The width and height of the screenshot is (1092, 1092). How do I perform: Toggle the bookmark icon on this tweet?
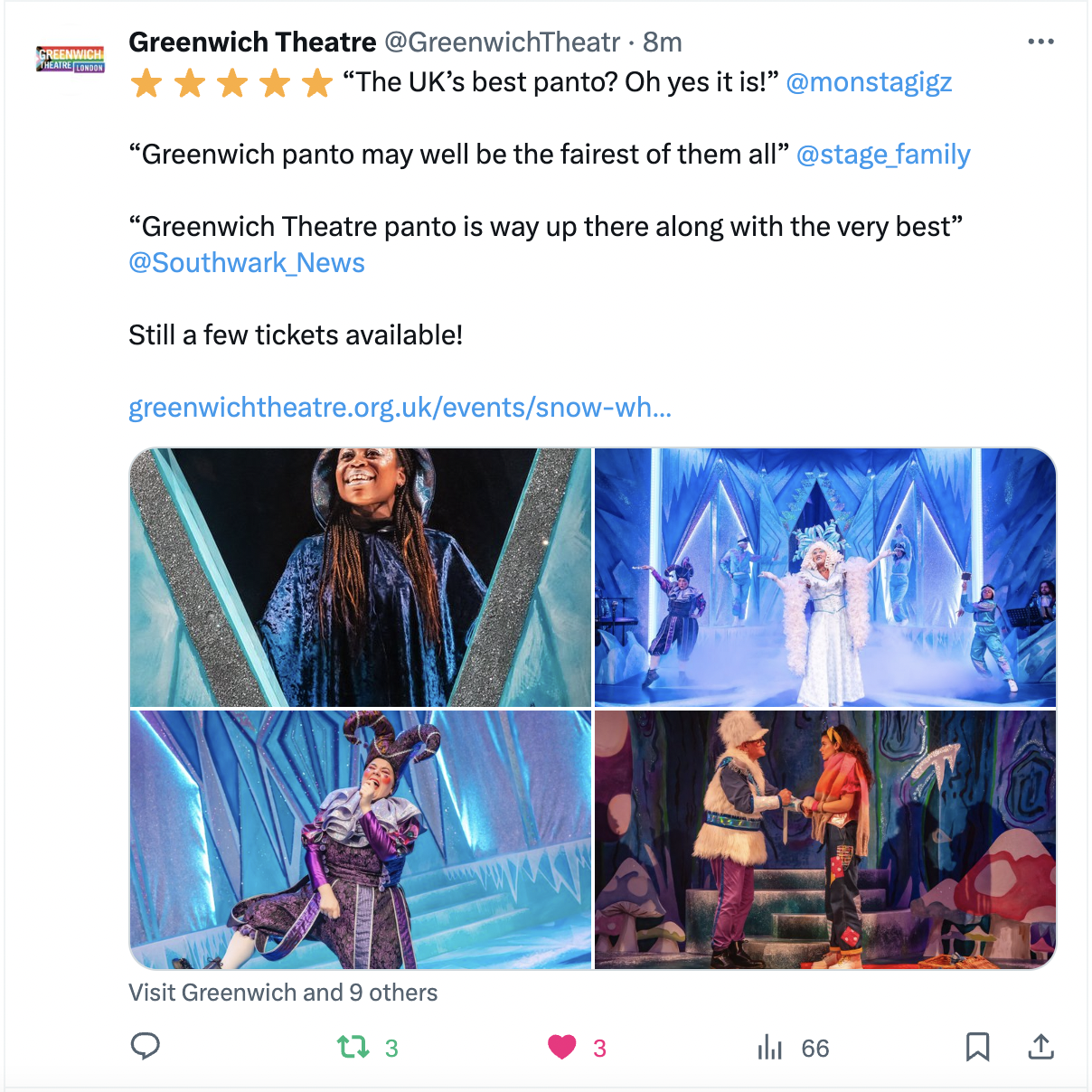977,1048
